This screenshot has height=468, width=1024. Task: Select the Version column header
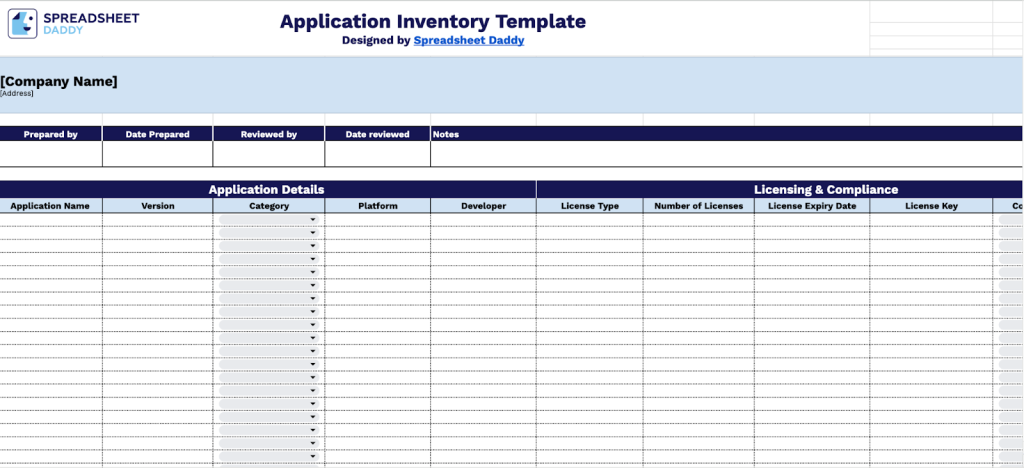[x=157, y=206]
